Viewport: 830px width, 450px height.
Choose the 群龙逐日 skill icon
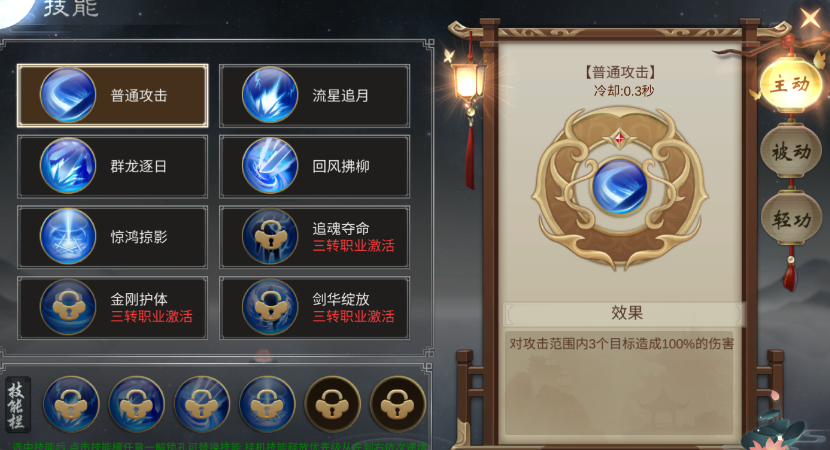pyautogui.click(x=68, y=166)
